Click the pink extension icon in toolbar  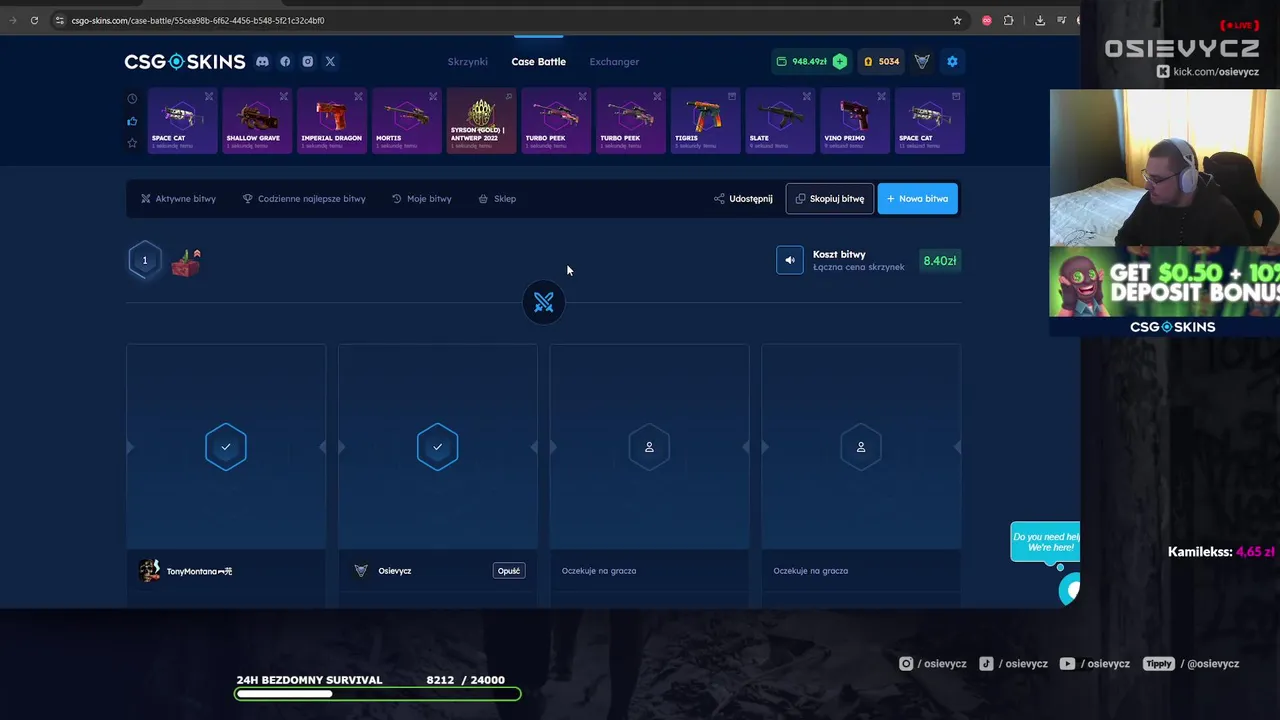987,20
